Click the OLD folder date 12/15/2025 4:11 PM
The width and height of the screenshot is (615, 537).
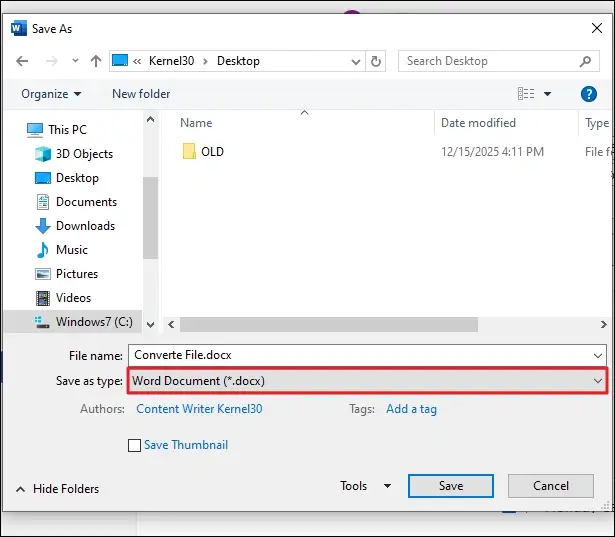[x=492, y=152]
